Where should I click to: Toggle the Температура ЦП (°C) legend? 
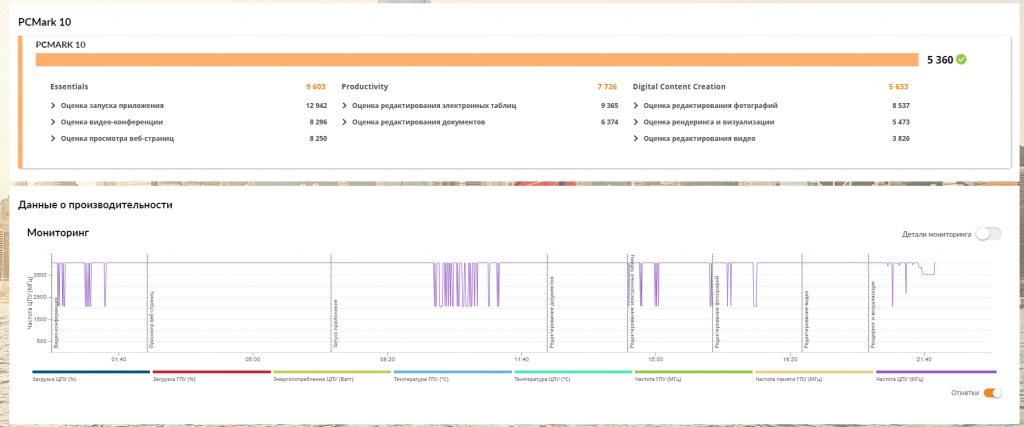tap(573, 375)
